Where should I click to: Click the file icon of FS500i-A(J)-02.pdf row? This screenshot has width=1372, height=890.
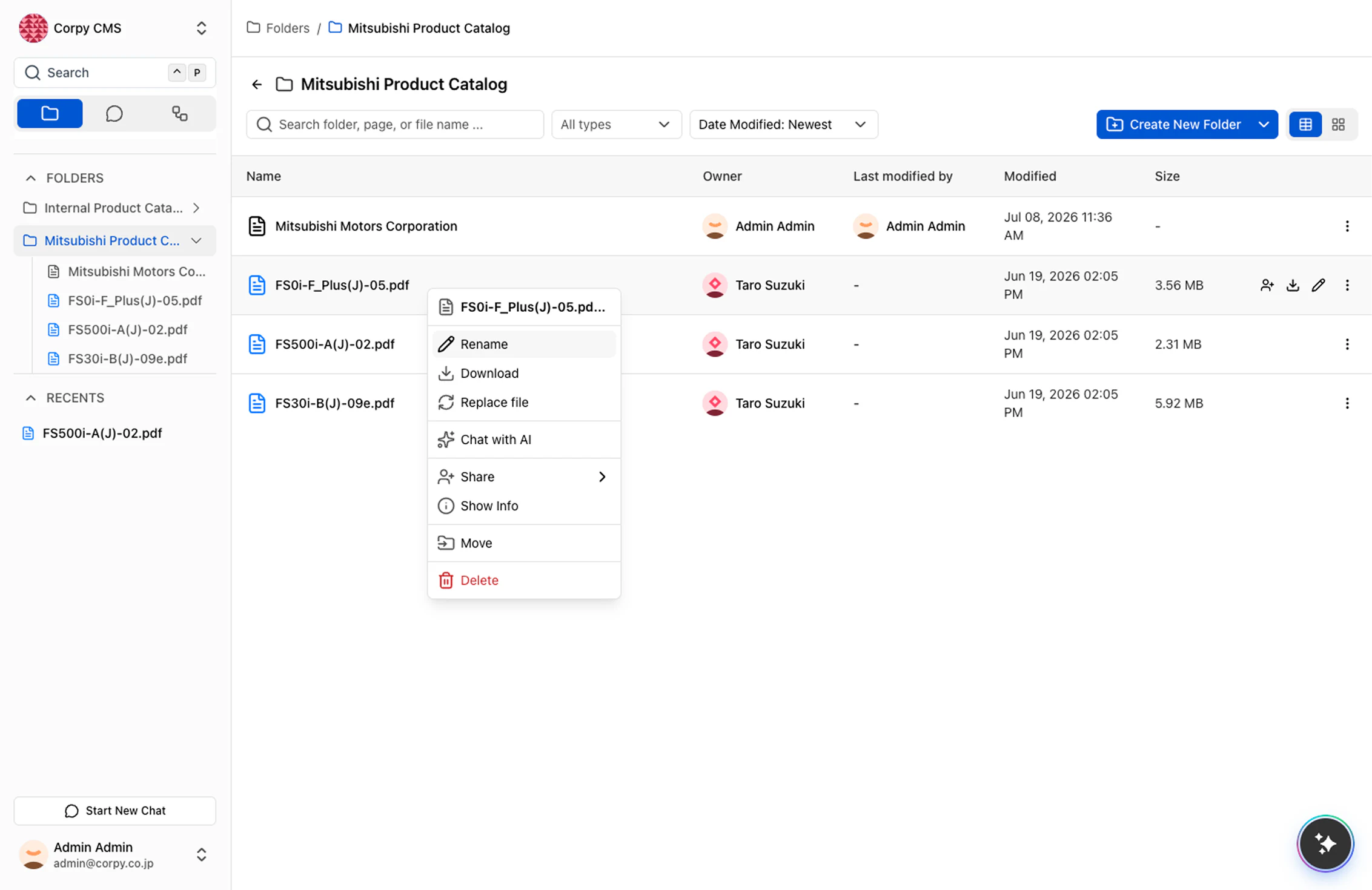(257, 344)
